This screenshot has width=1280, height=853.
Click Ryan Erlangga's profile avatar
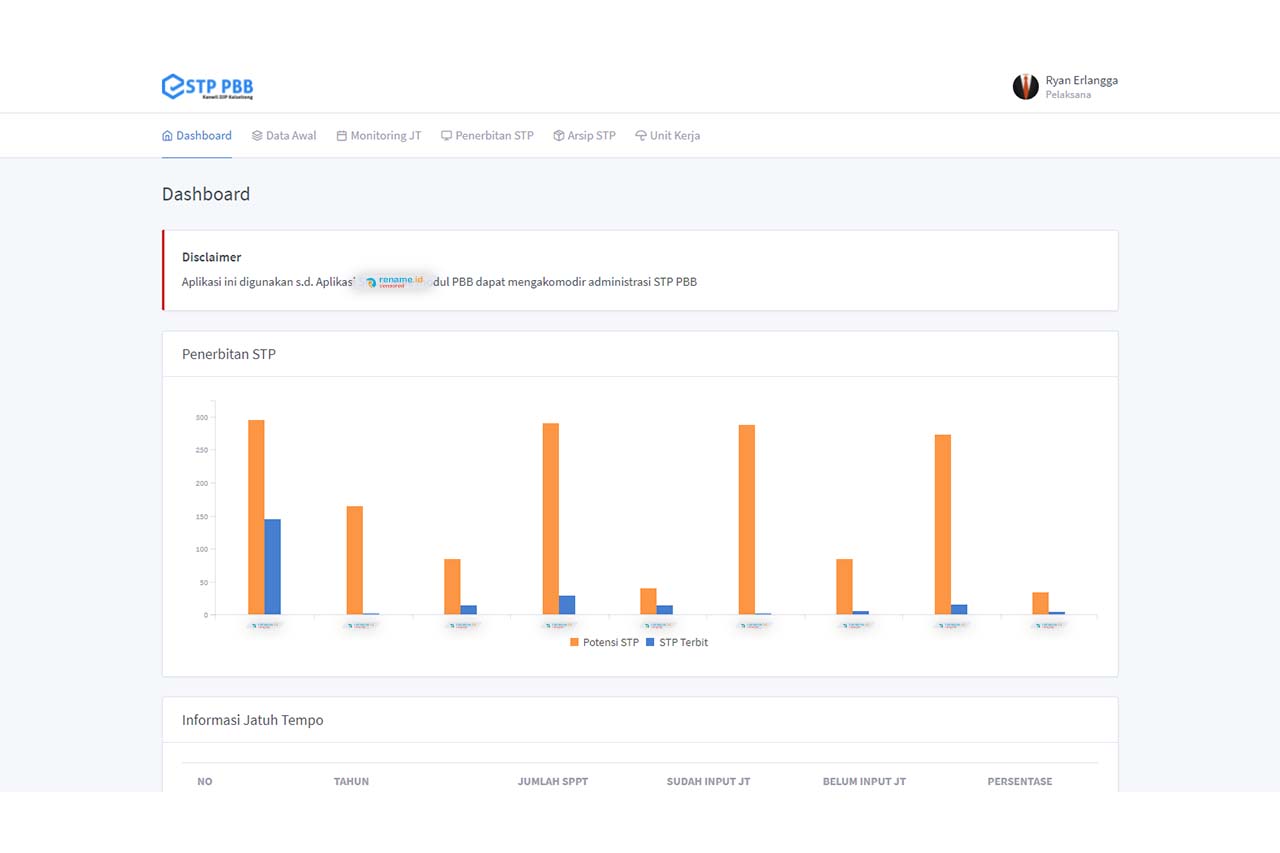tap(1025, 87)
